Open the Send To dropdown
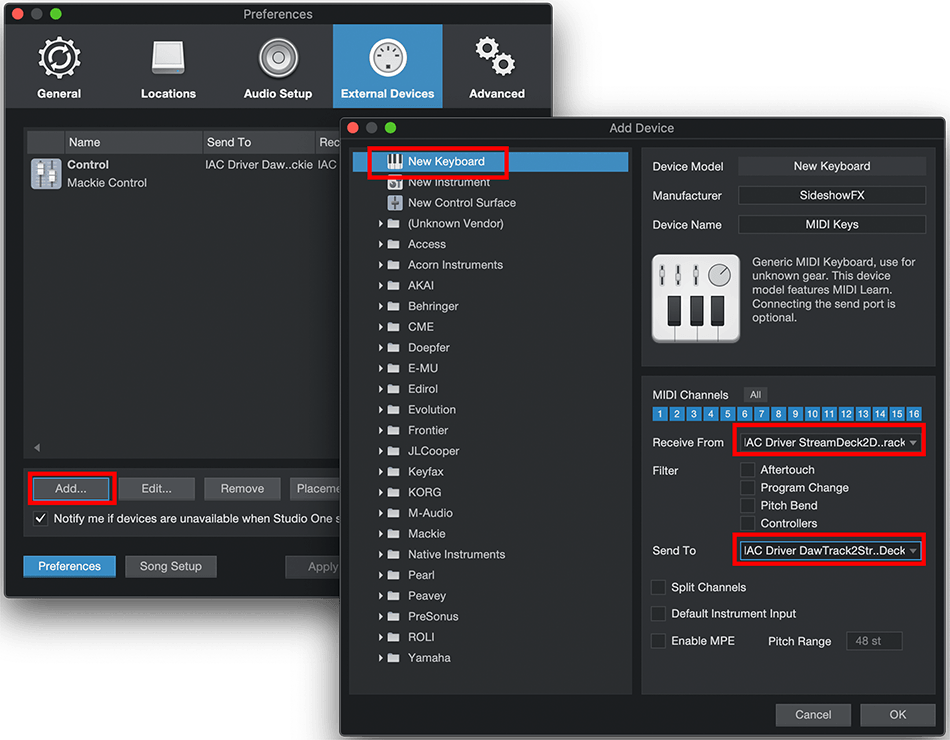Viewport: 950px width, 740px height. pyautogui.click(x=829, y=549)
